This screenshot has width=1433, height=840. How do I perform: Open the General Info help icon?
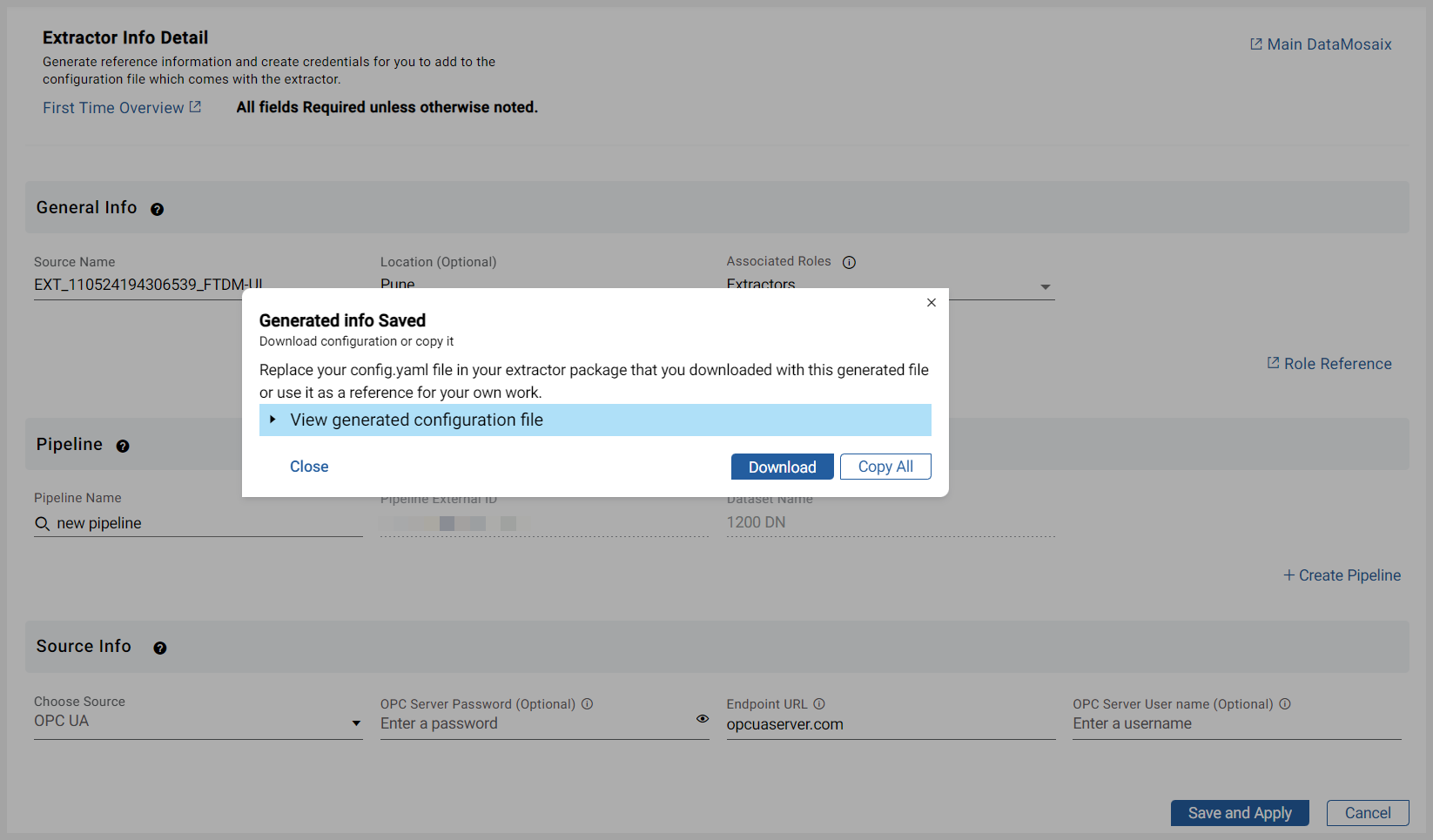tap(157, 209)
